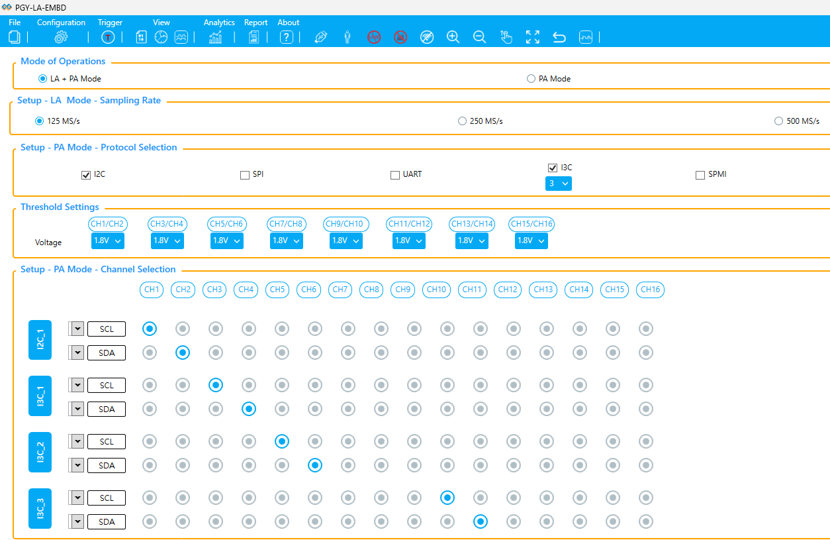Open the help question mark icon
Viewport: 830px width, 540px height.
[x=287, y=37]
